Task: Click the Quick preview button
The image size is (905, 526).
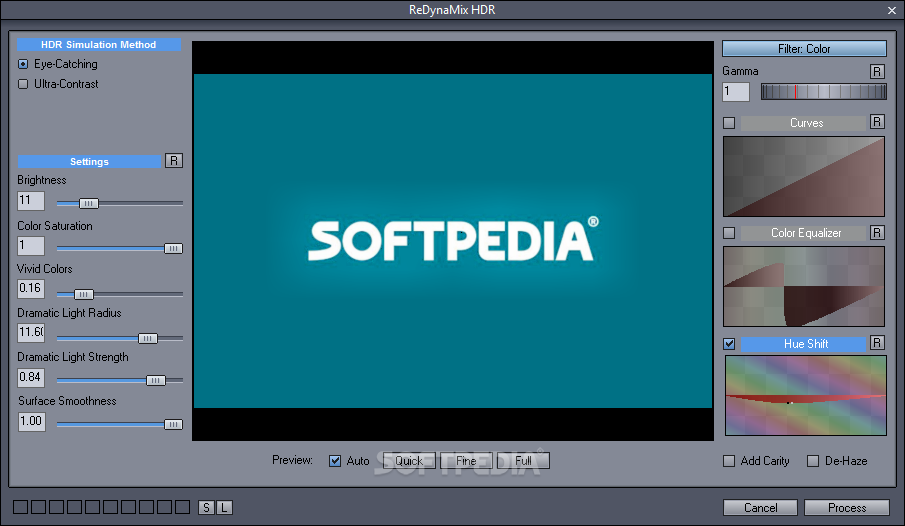Action: (x=409, y=461)
